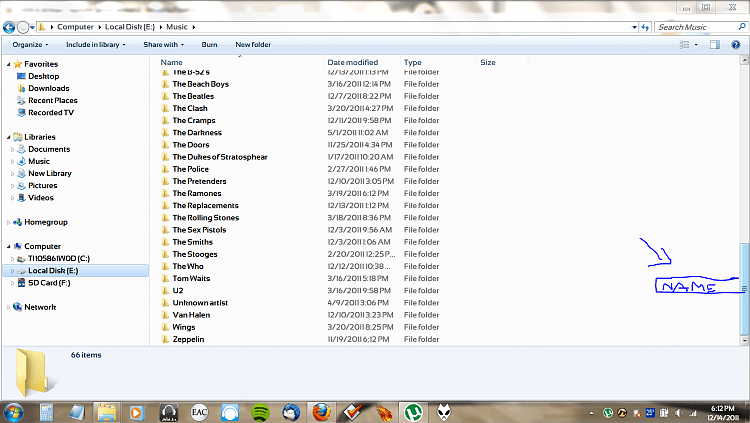
Task: Click the Size column header
Action: pyautogui.click(x=488, y=62)
